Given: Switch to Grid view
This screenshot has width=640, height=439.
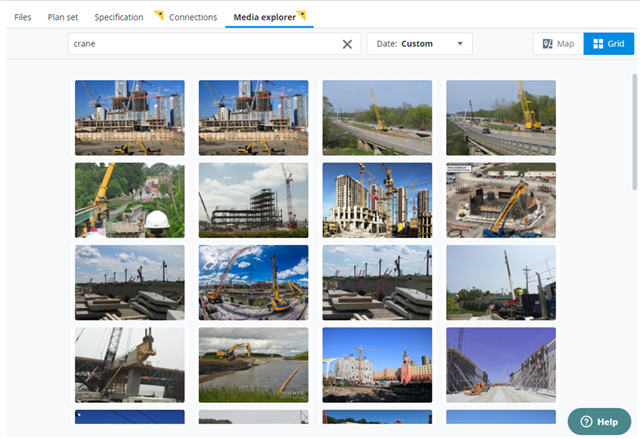Looking at the screenshot, I should pos(609,44).
